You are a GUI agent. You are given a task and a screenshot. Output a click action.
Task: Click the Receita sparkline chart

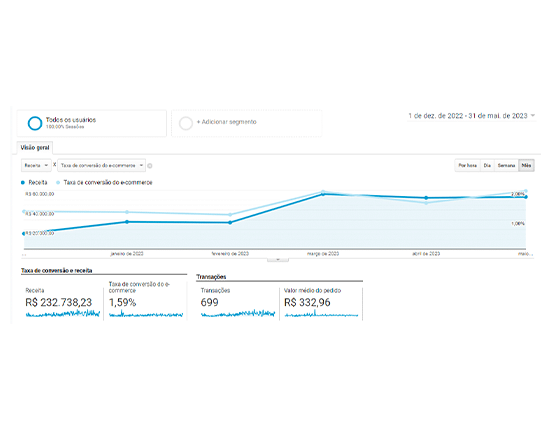[x=63, y=313]
